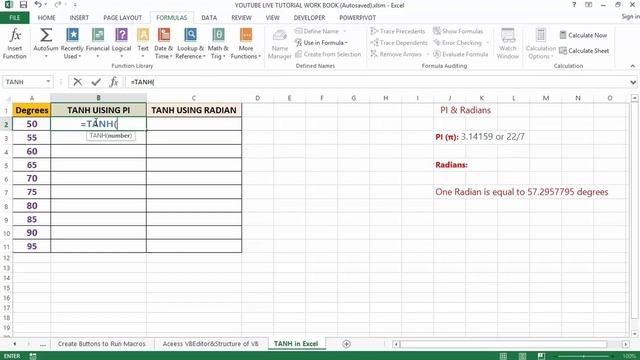The image size is (640, 360).
Task: Add a new sheet with plus icon
Action: (347, 344)
